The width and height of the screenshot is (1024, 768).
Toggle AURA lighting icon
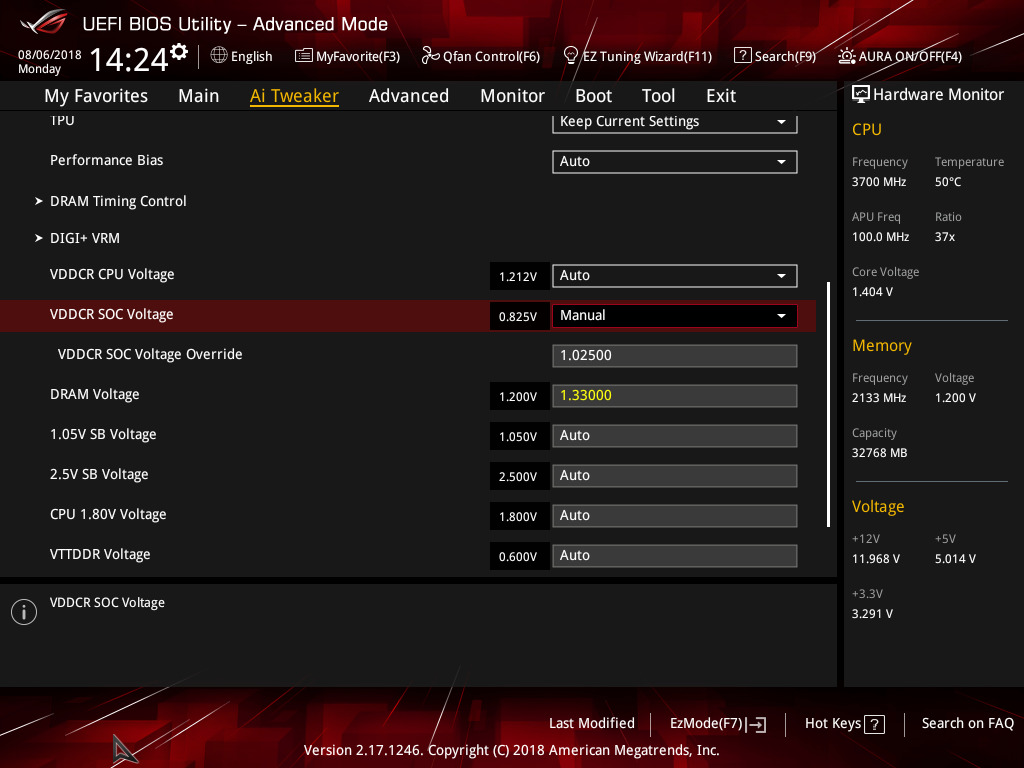click(x=846, y=56)
